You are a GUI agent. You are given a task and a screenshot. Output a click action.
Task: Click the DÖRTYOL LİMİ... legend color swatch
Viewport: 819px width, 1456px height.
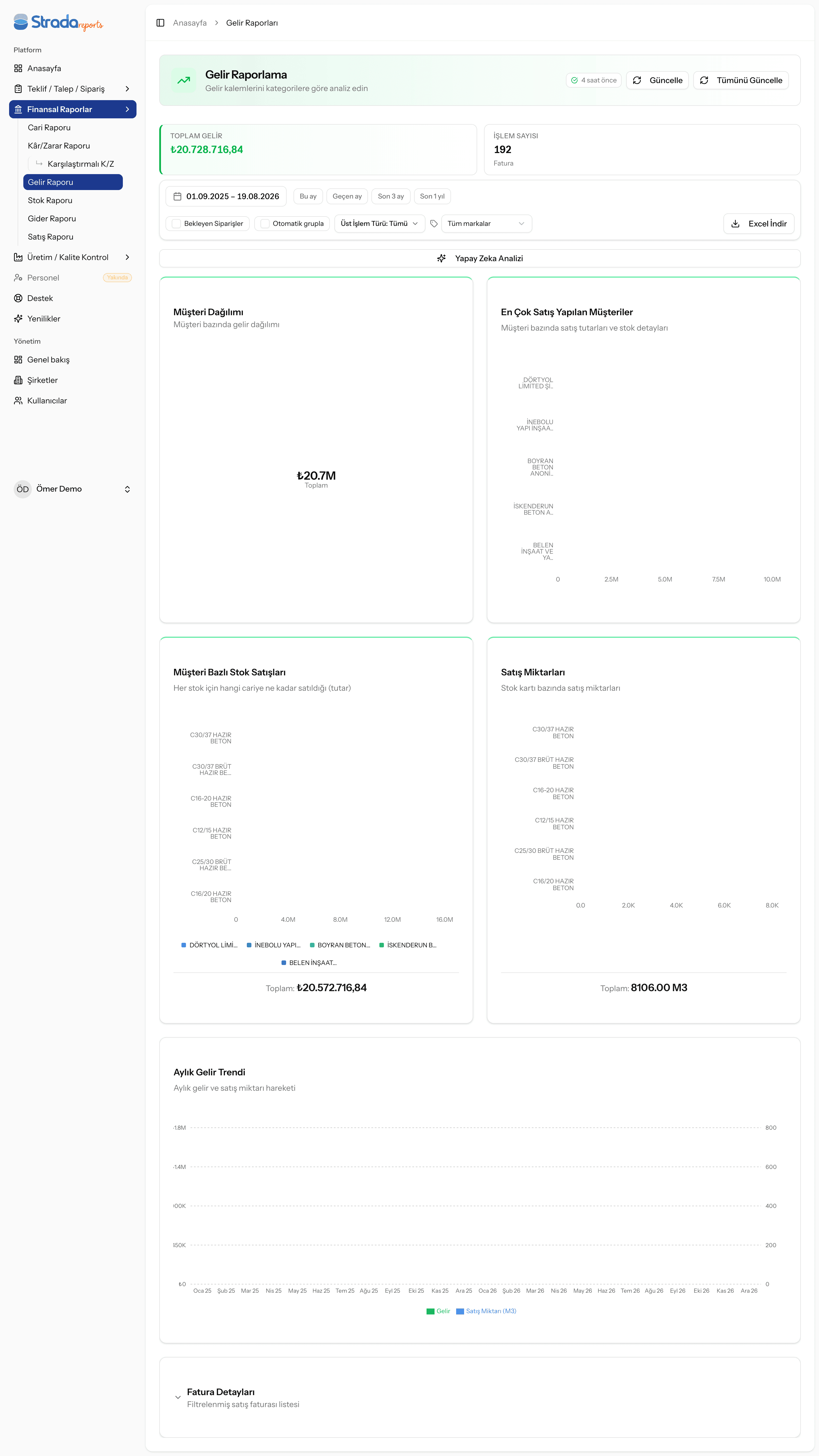point(184,945)
